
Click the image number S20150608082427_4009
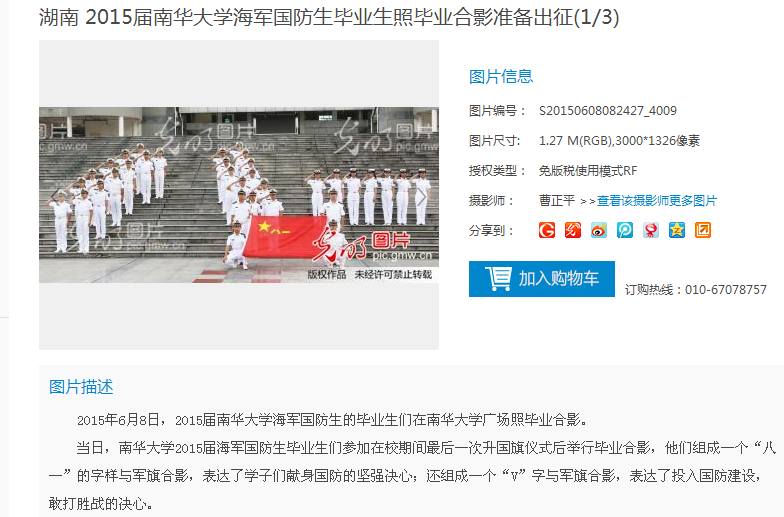tap(608, 110)
